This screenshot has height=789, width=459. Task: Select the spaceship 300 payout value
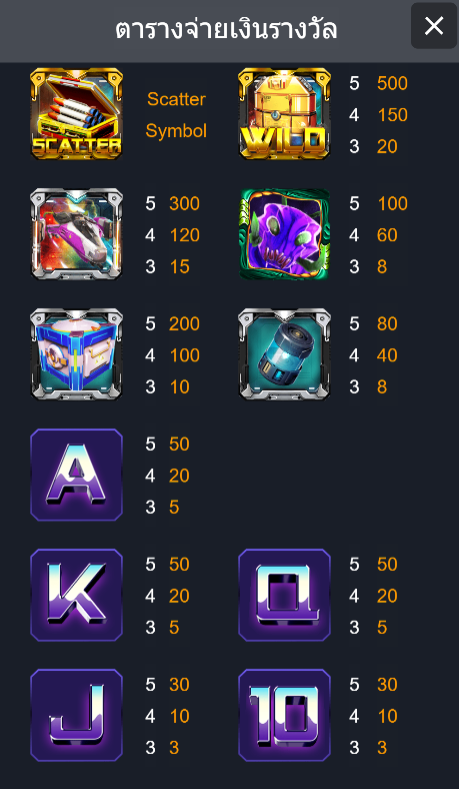click(x=184, y=204)
